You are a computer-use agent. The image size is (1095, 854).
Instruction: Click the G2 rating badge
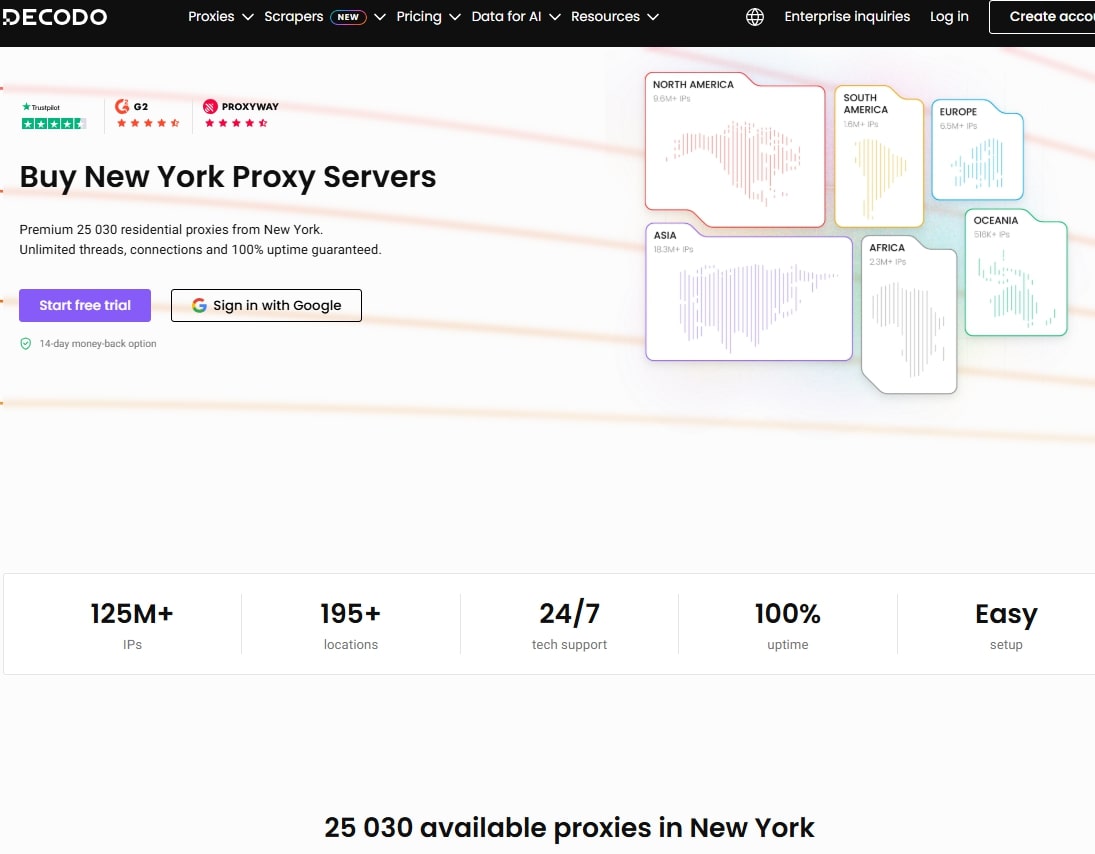147,115
